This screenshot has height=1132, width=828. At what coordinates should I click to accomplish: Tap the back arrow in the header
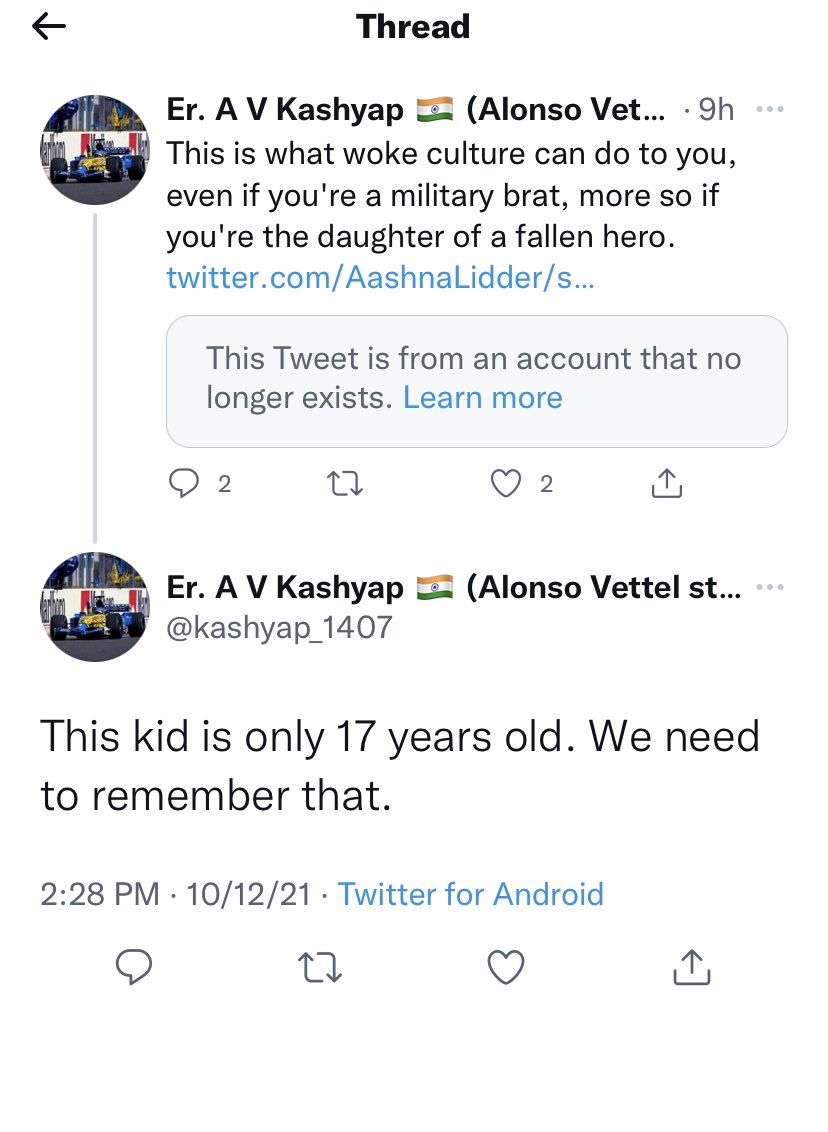pos(48,28)
